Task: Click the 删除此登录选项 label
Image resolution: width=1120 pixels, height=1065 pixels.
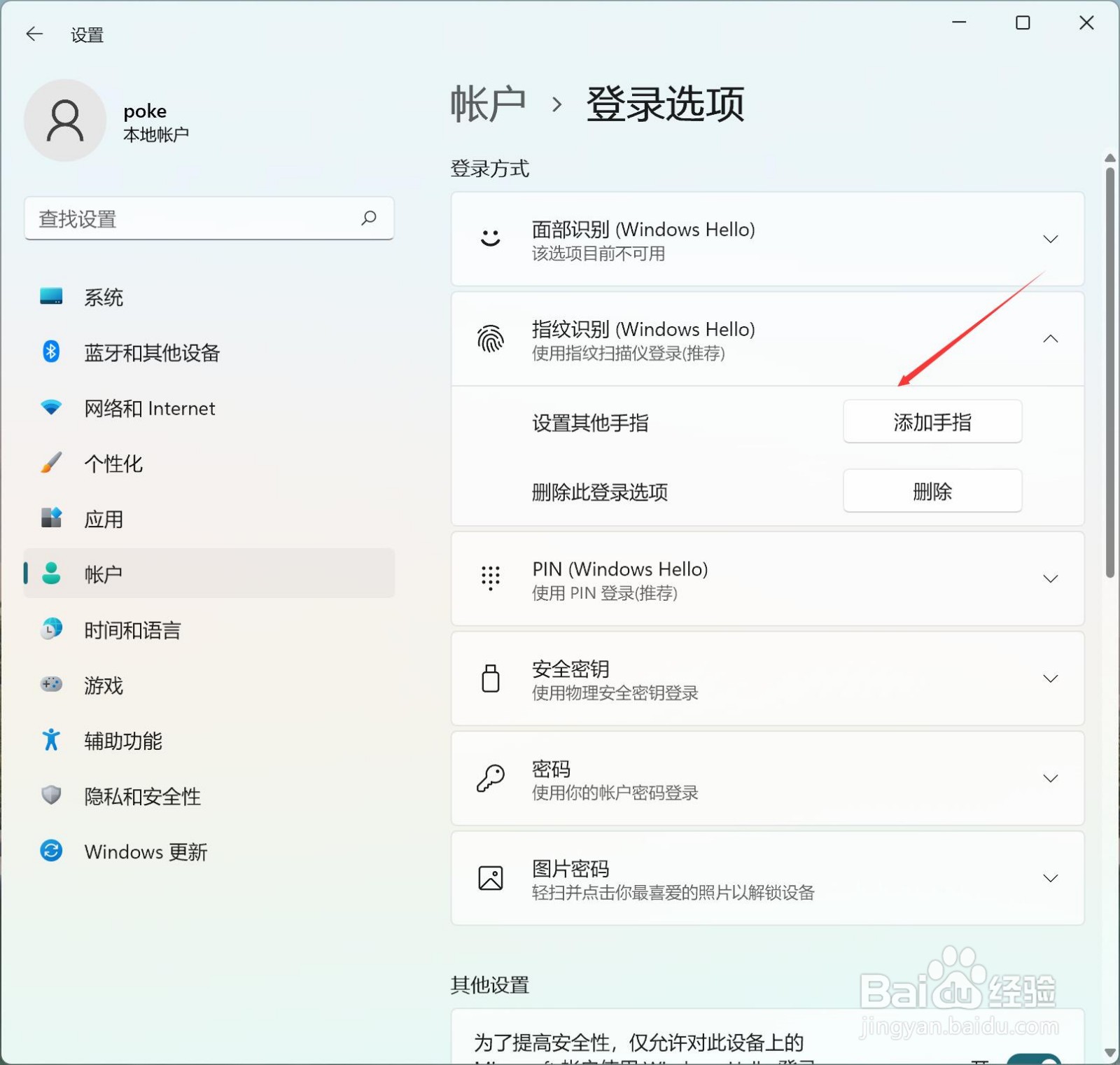Action: click(x=600, y=492)
